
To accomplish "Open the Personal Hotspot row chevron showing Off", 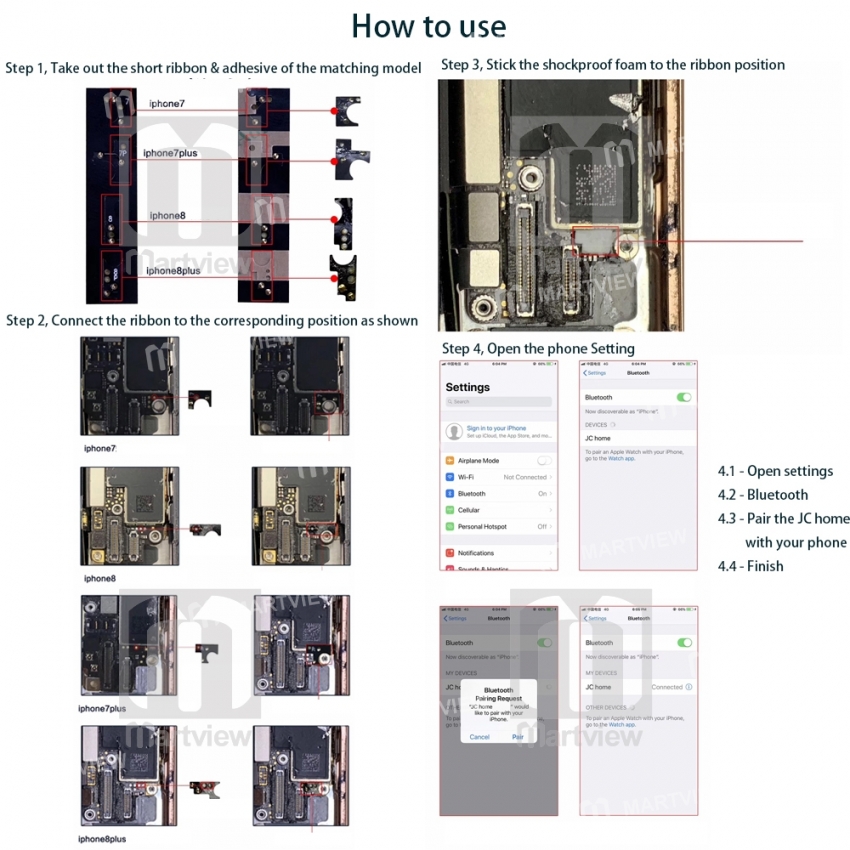I will 550,526.
